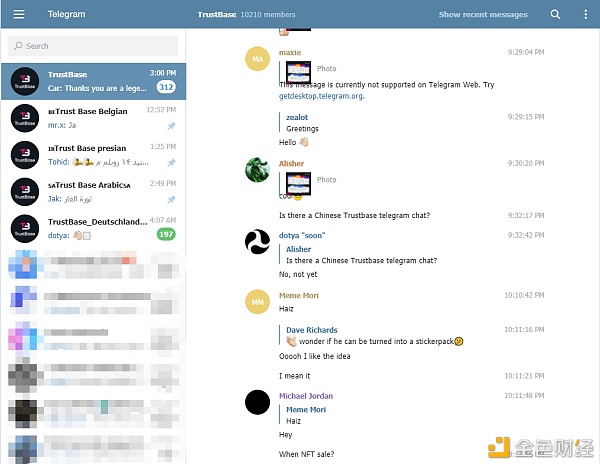Click timestamp 9:29:04 PM

[x=526, y=52]
